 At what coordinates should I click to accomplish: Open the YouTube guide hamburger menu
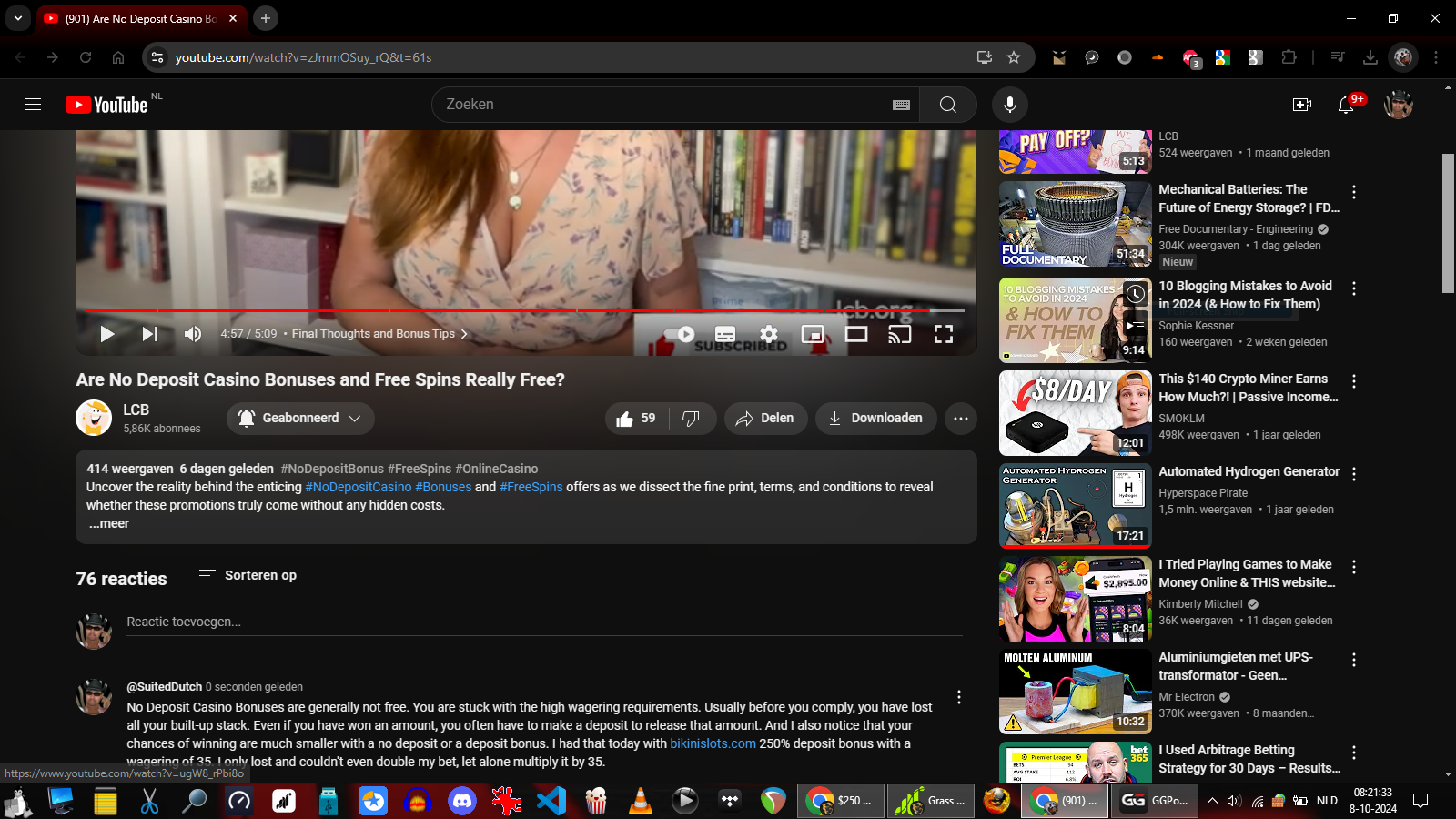click(x=33, y=105)
